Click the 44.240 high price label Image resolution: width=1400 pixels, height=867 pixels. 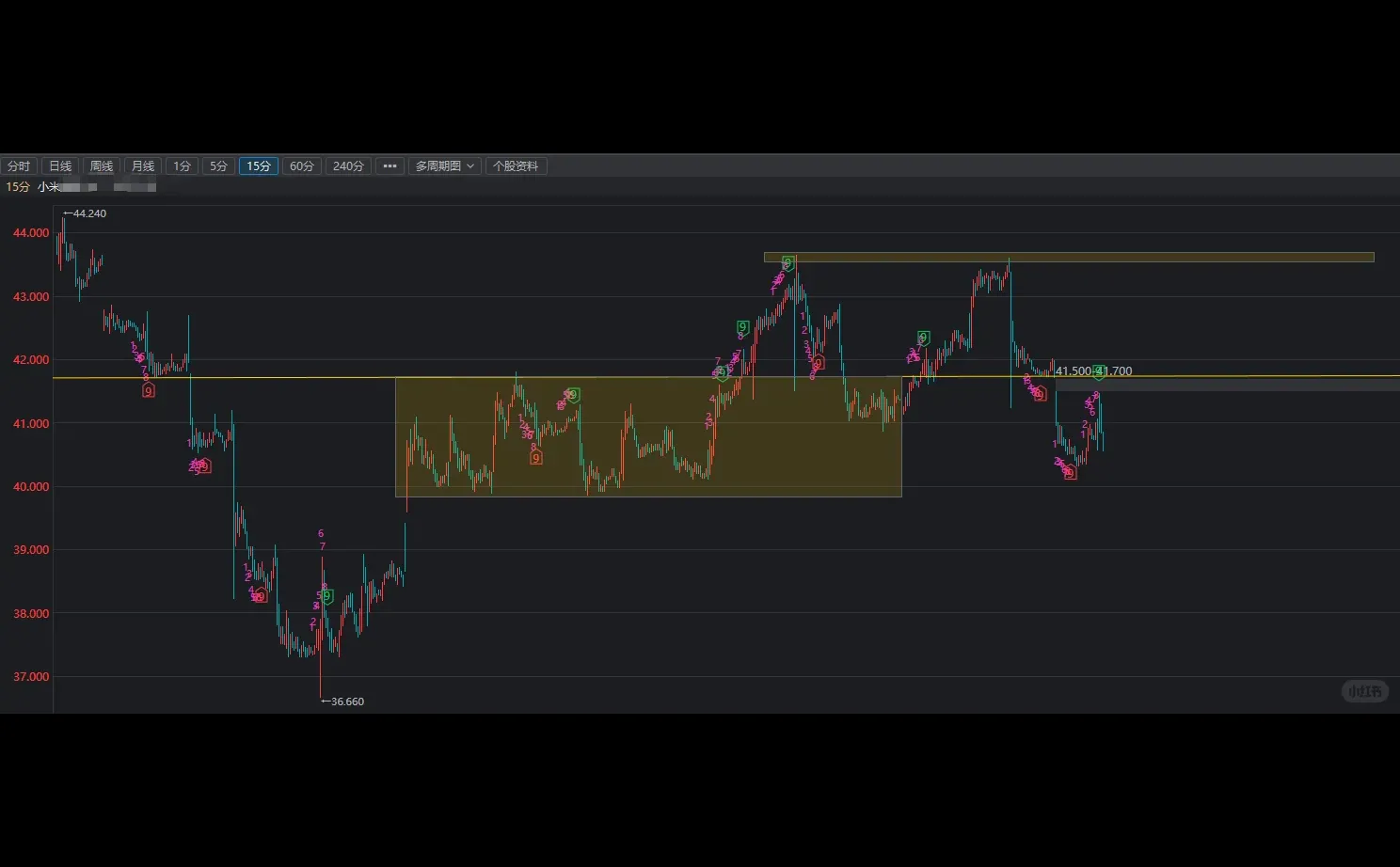pos(86,213)
